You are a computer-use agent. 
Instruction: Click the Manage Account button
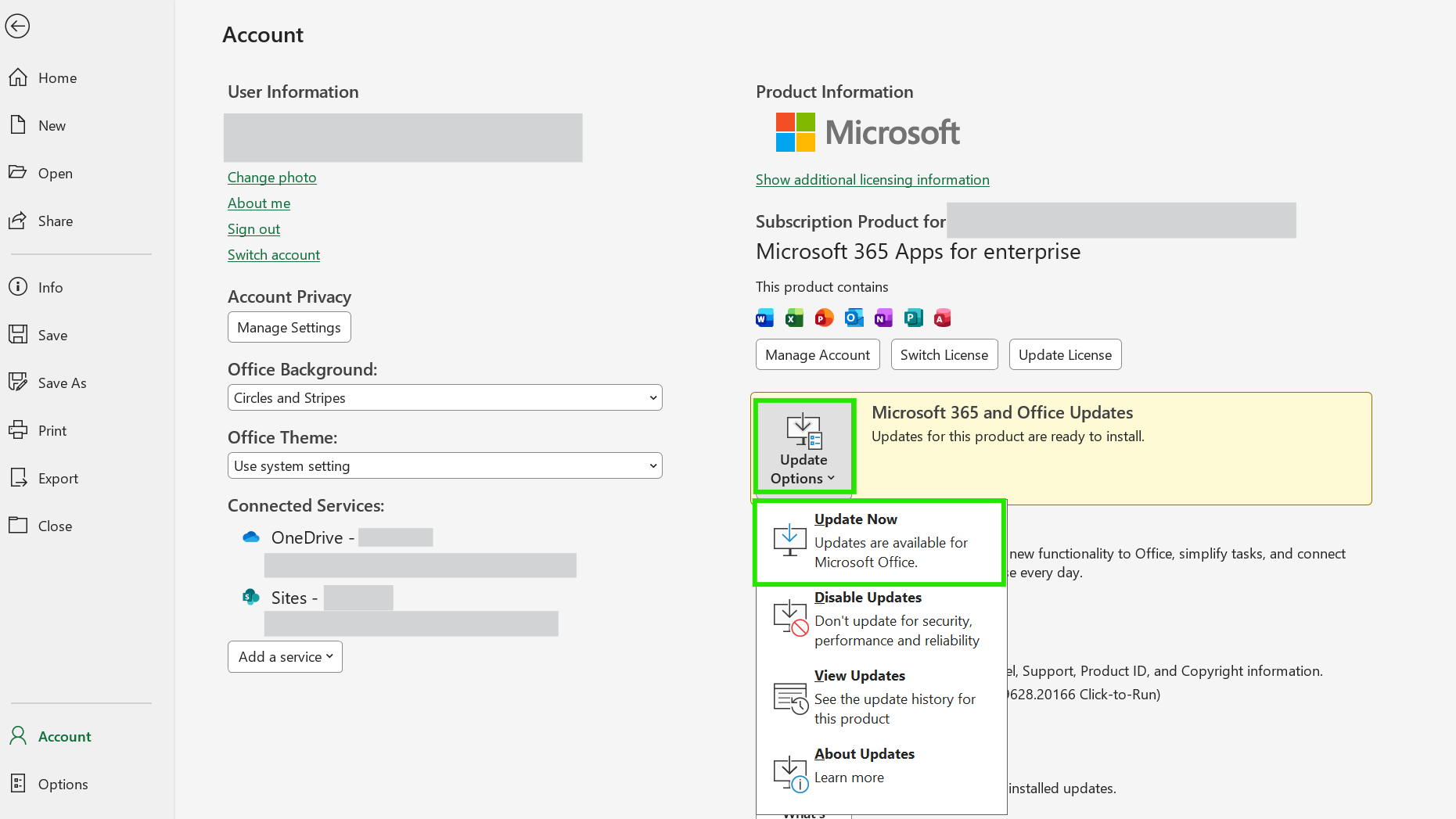(x=818, y=354)
